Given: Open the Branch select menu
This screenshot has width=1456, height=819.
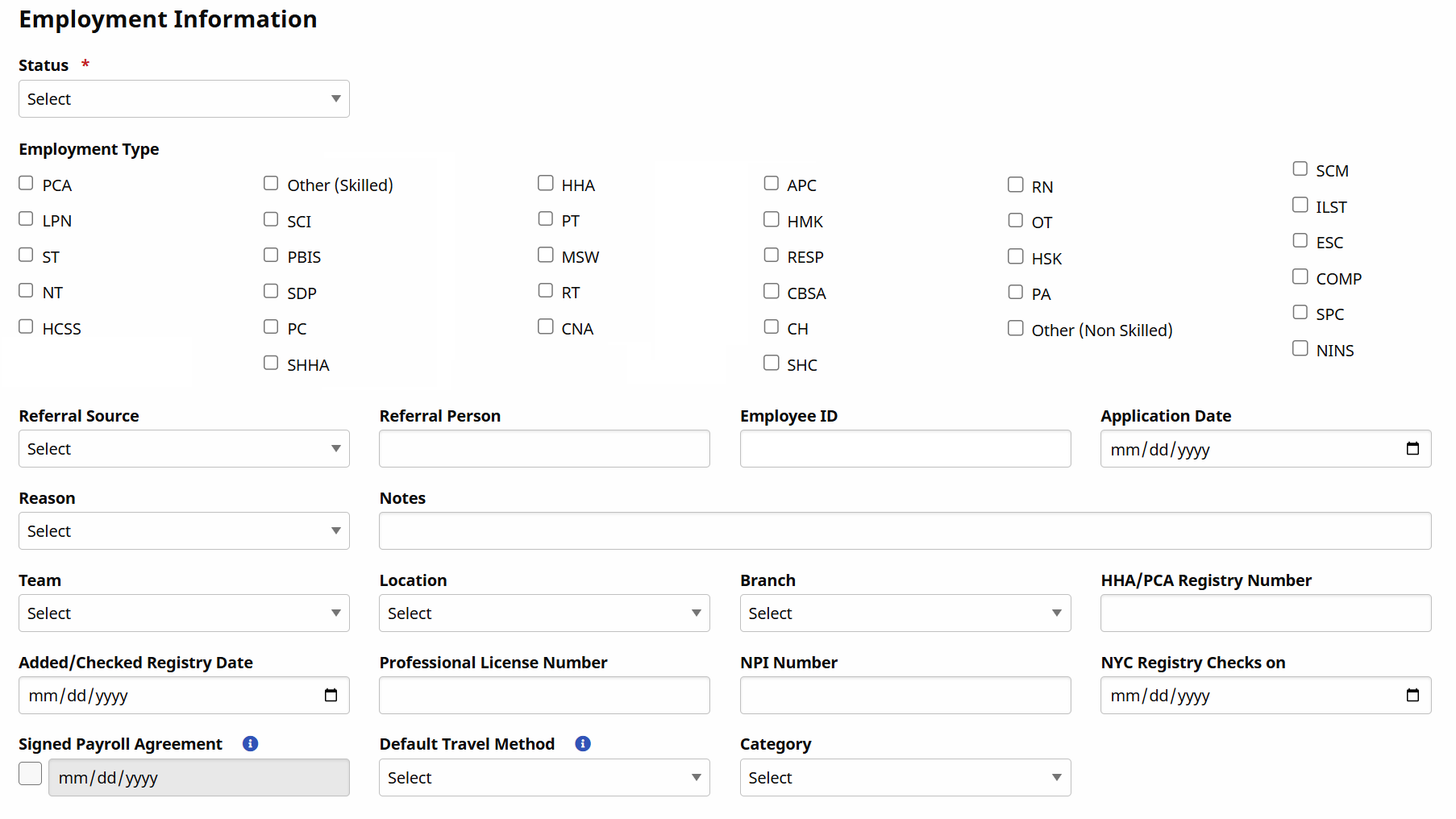Looking at the screenshot, I should click(x=905, y=613).
